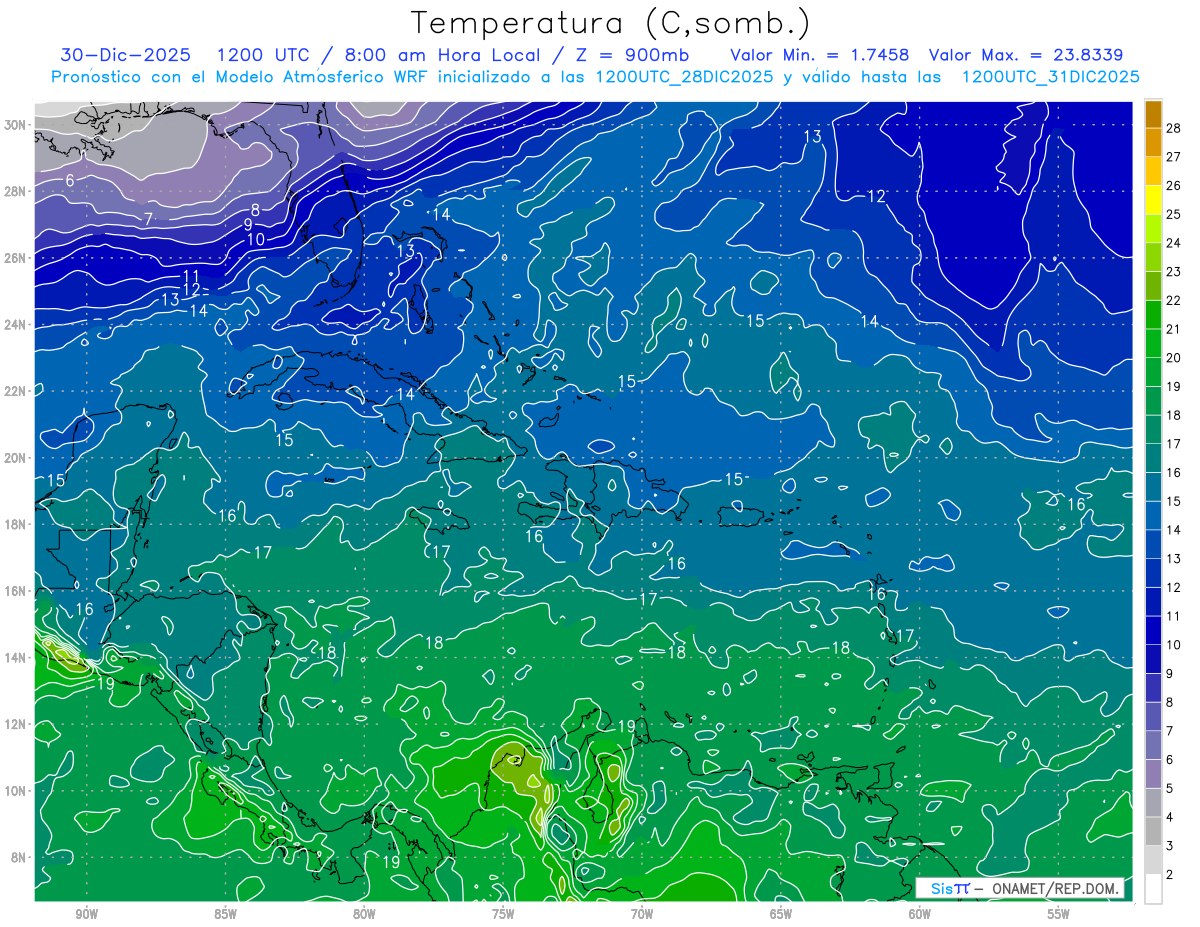
Task: Click the yellow legend band between 25 and 26
Action: pos(1153,199)
